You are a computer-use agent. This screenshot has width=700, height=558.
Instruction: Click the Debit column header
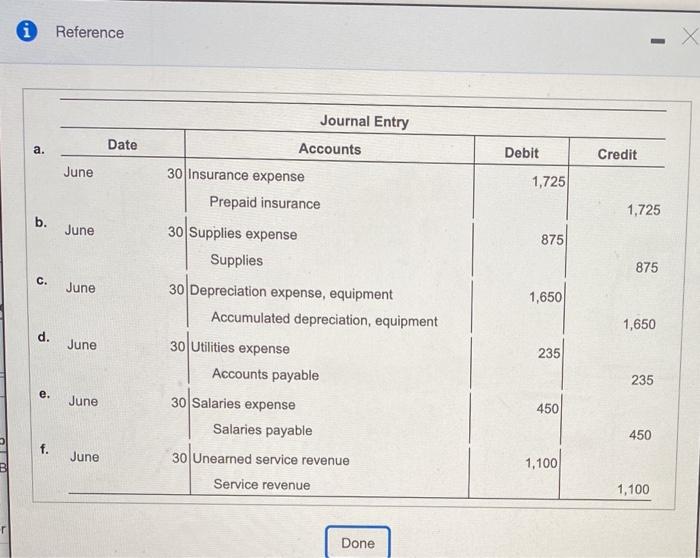521,153
